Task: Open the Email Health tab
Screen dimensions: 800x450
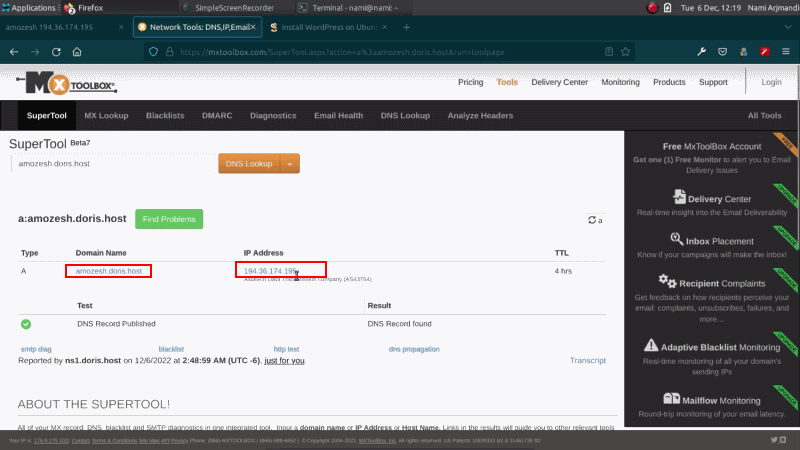Action: 338,115
